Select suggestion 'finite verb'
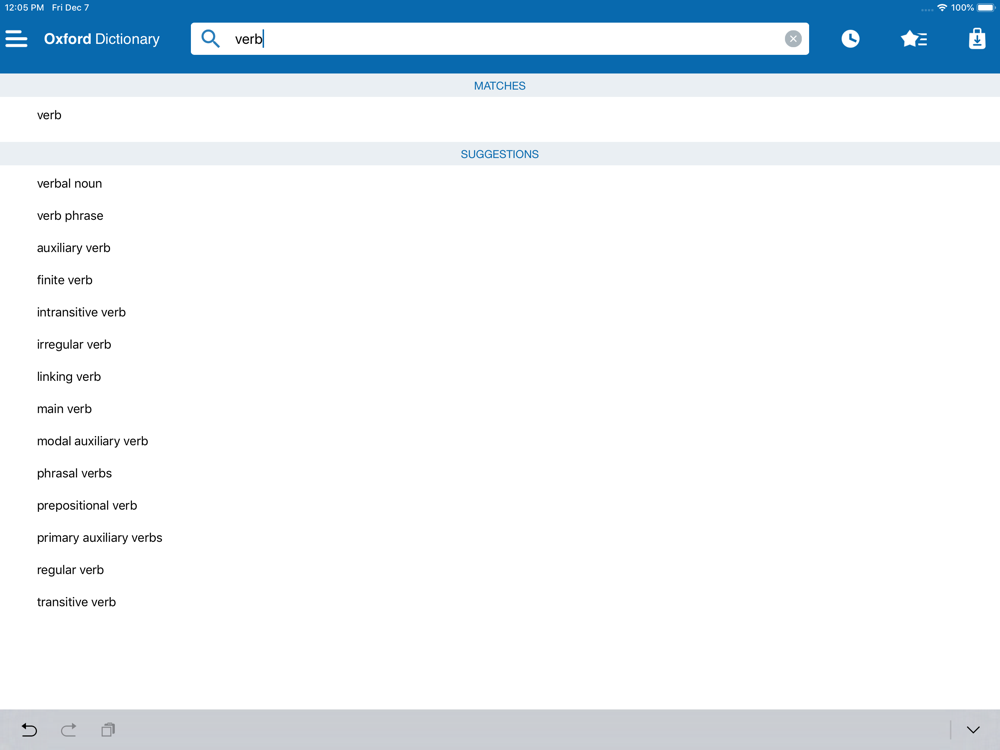The width and height of the screenshot is (1000, 750). point(499,280)
